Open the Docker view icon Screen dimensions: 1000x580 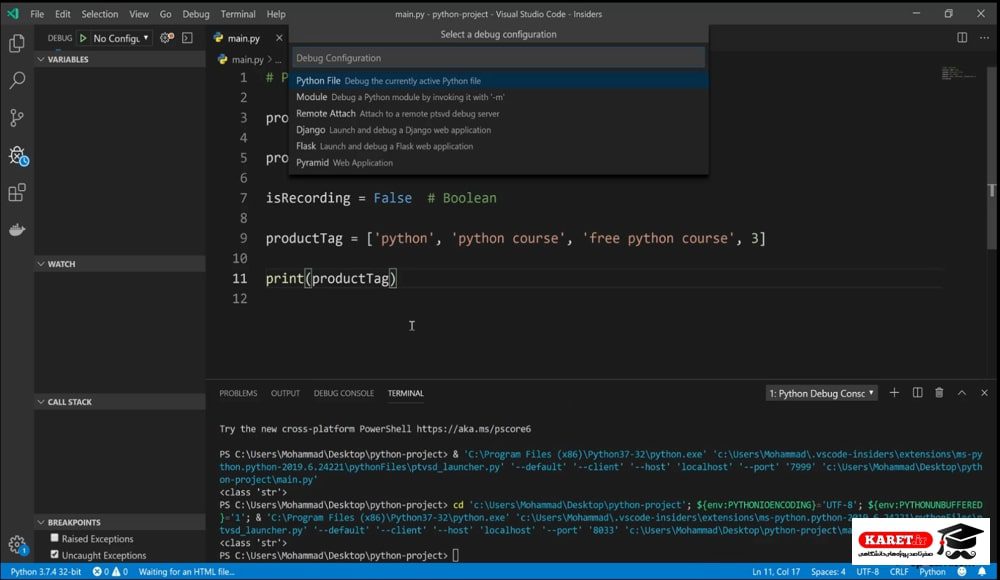tap(17, 230)
